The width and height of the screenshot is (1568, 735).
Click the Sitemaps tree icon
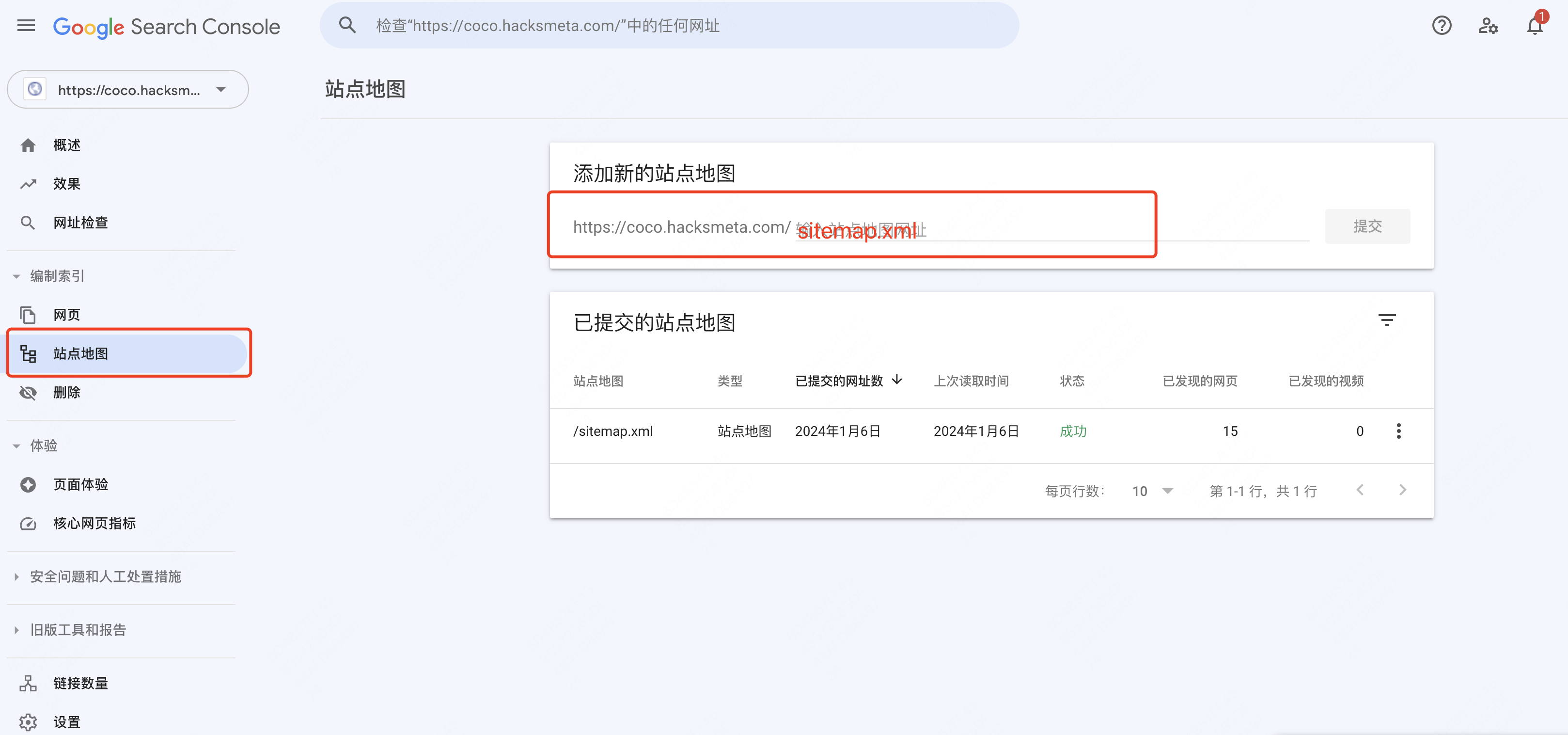[28, 354]
